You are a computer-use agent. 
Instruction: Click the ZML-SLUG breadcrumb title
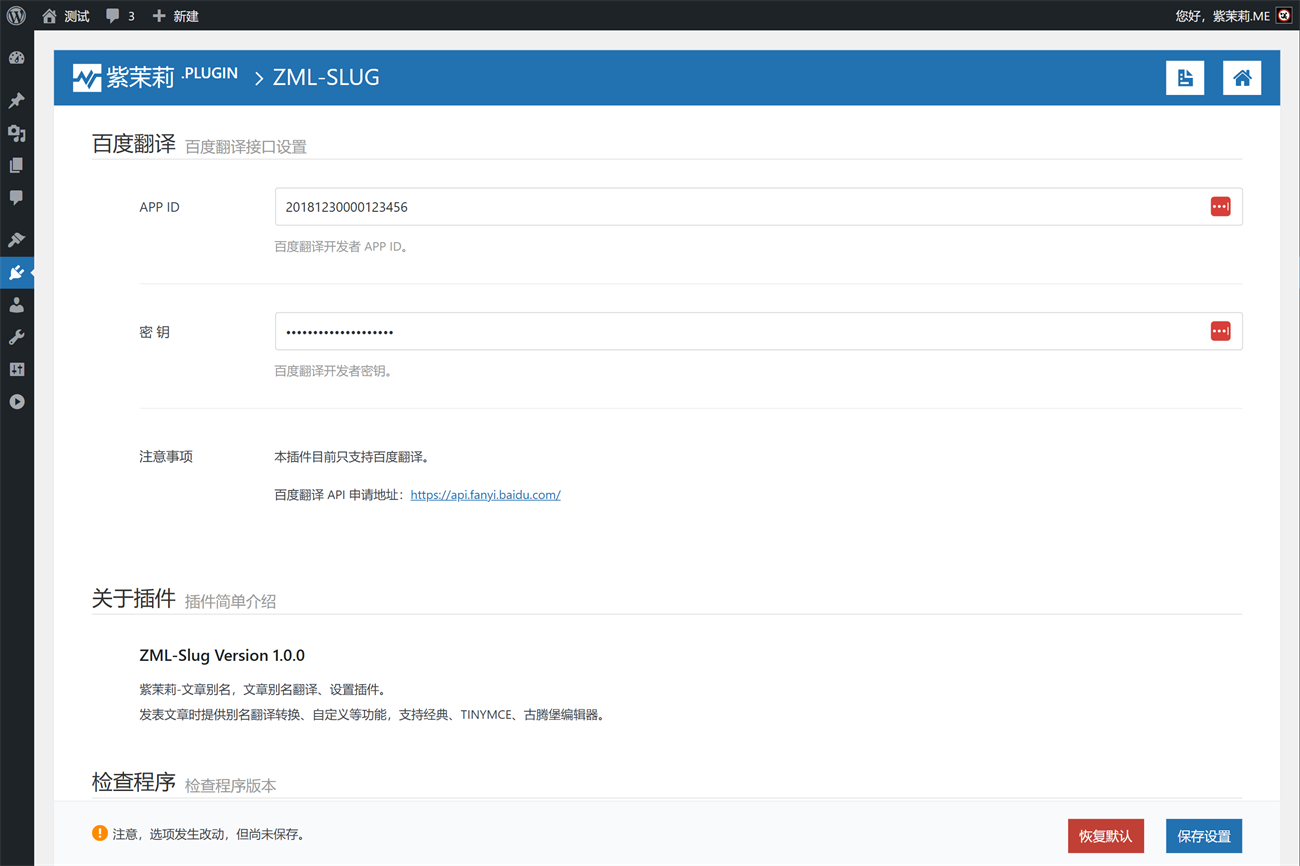[x=326, y=78]
